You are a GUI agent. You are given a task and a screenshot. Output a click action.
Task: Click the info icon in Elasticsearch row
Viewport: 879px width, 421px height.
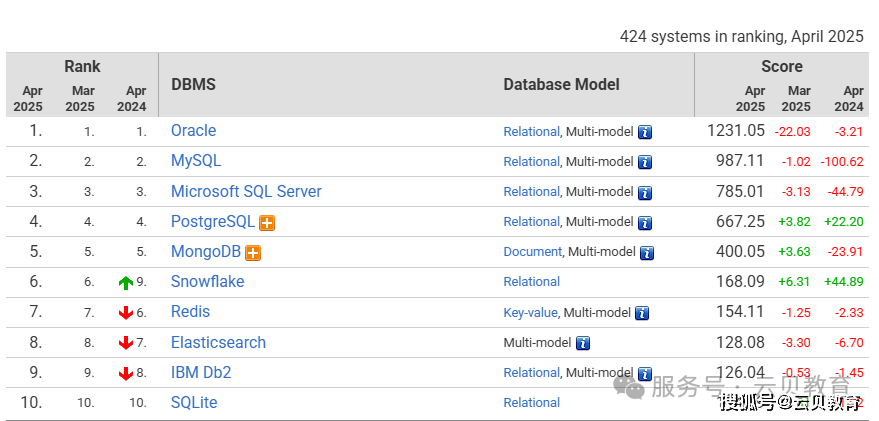[x=583, y=343]
